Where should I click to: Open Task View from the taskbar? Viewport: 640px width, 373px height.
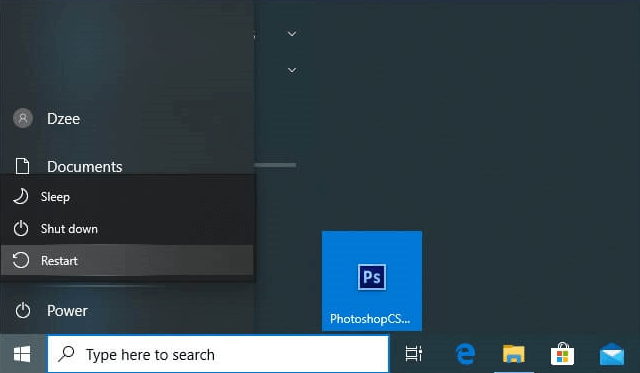click(x=413, y=354)
